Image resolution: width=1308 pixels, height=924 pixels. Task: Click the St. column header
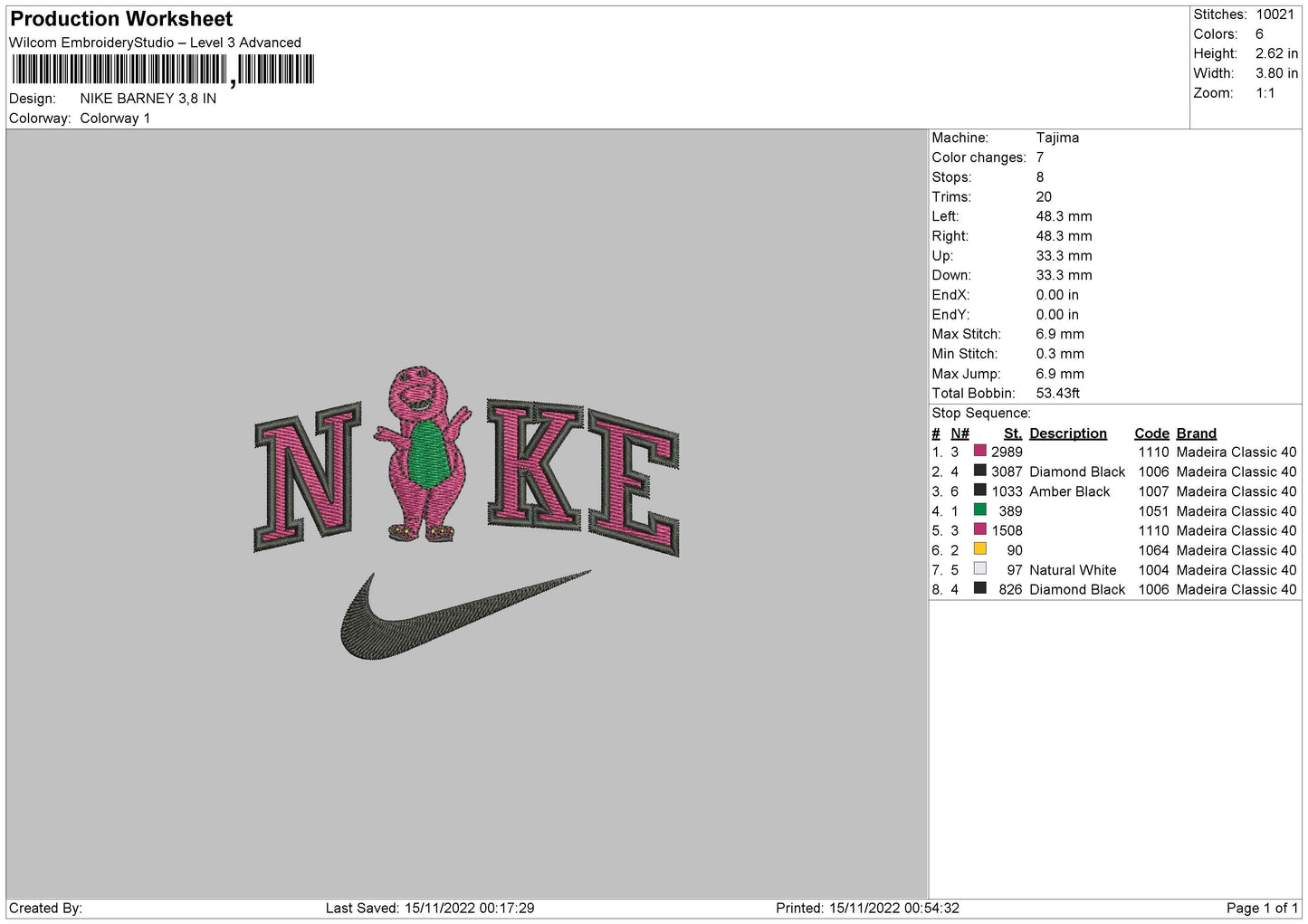coord(1013,433)
